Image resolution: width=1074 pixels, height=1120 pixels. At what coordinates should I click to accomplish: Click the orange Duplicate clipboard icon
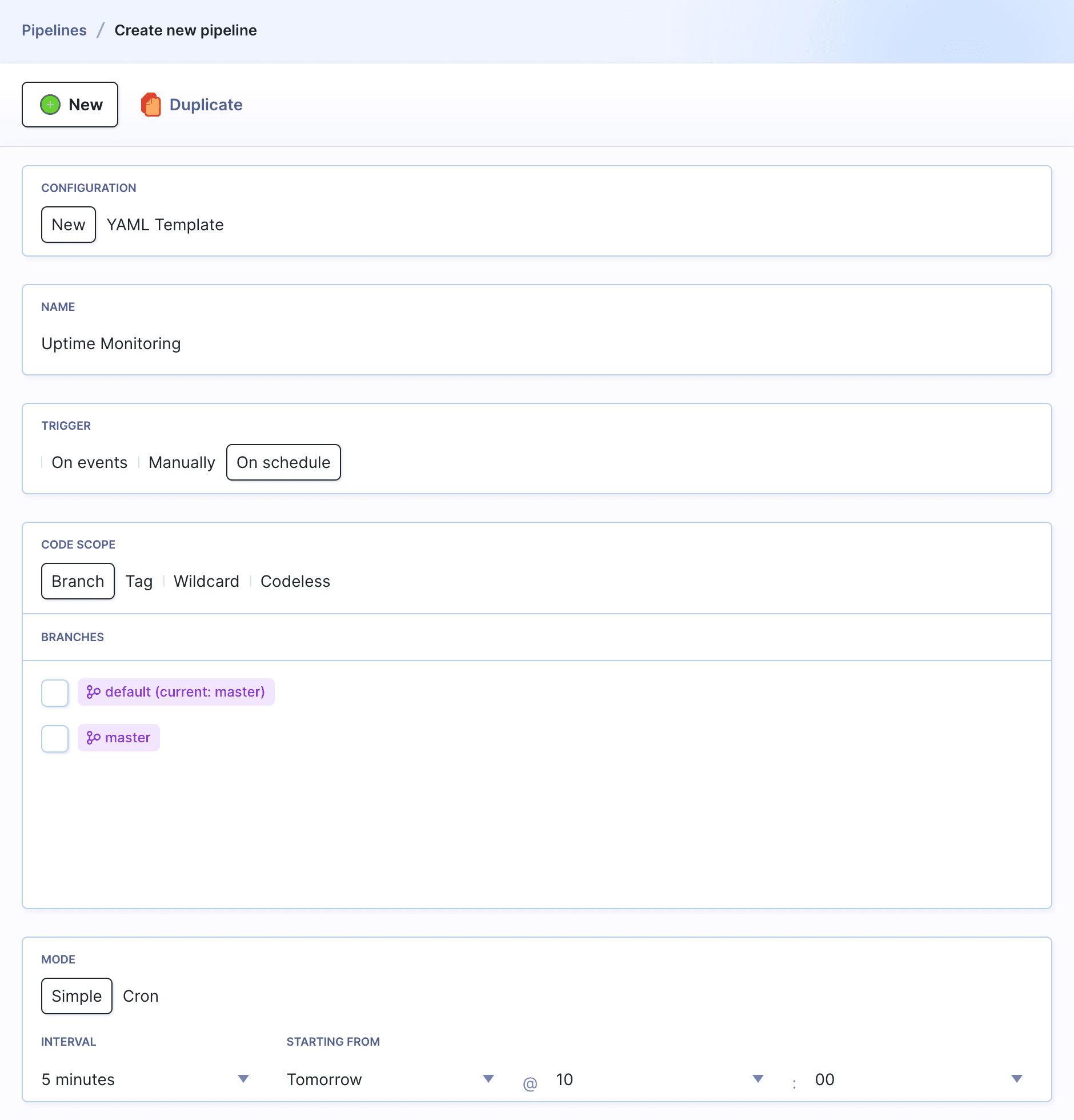click(151, 105)
